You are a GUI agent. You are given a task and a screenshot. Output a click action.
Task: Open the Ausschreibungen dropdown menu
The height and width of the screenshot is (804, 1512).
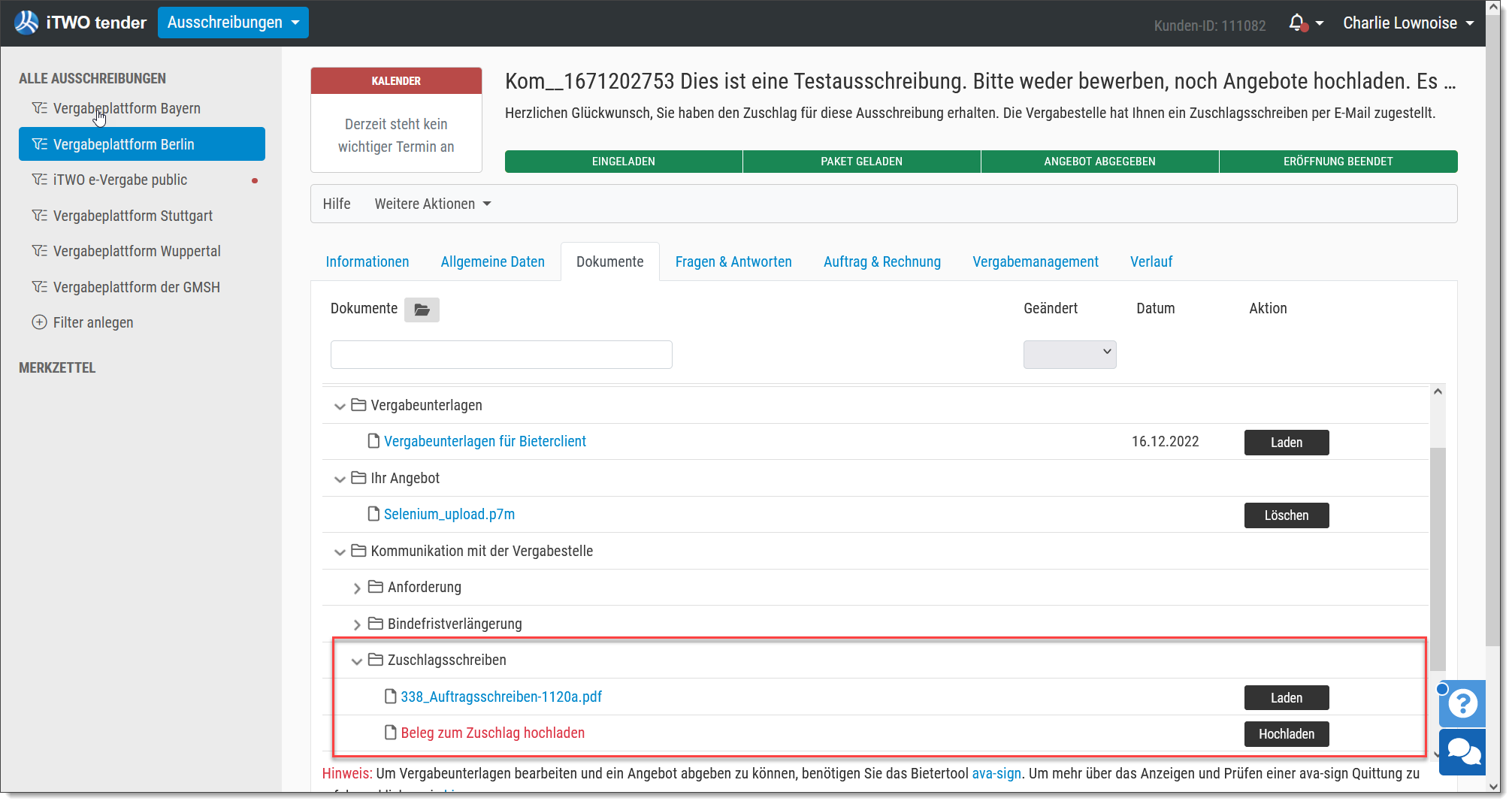[x=233, y=23]
